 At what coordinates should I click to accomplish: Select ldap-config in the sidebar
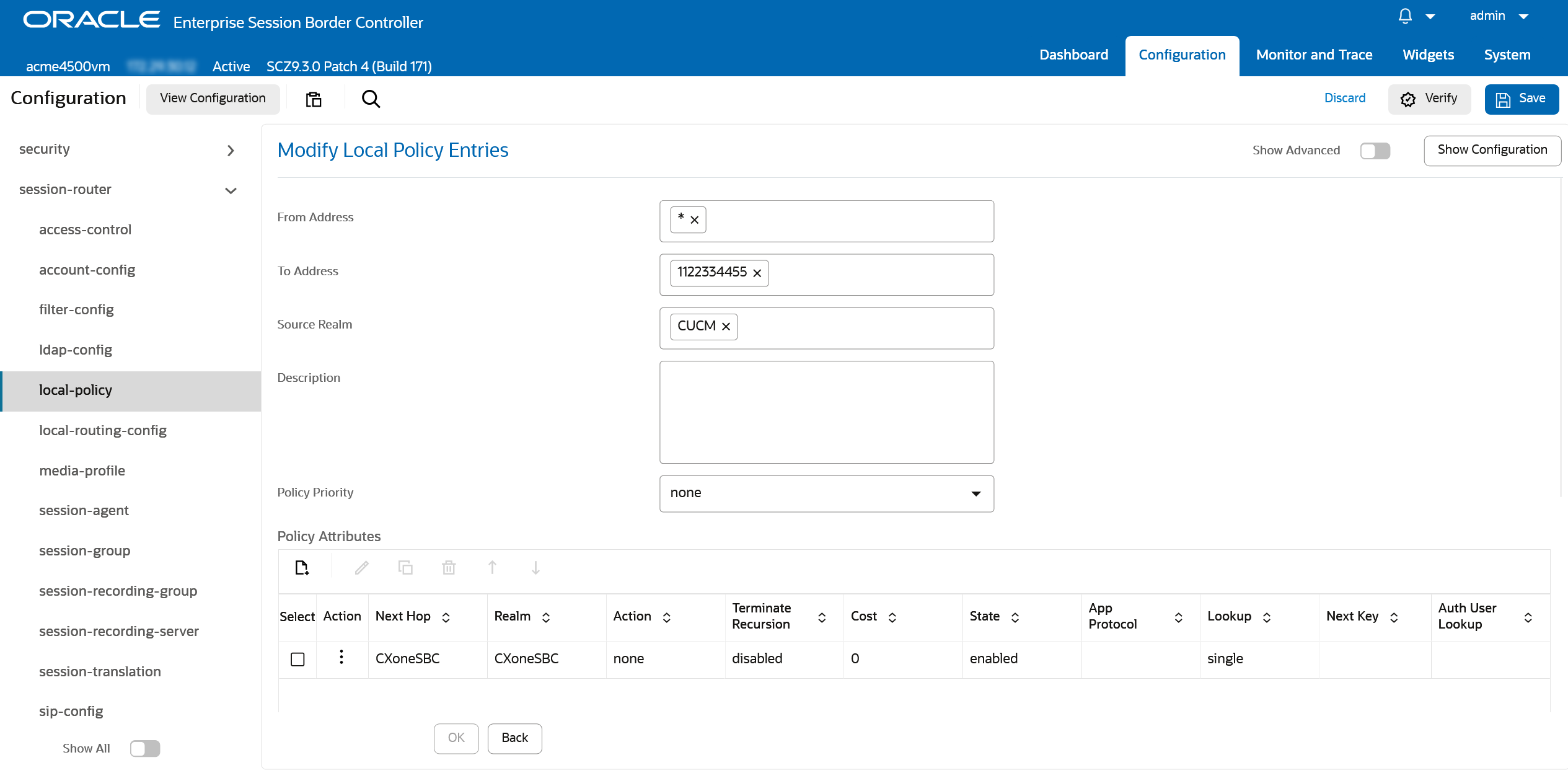[76, 350]
